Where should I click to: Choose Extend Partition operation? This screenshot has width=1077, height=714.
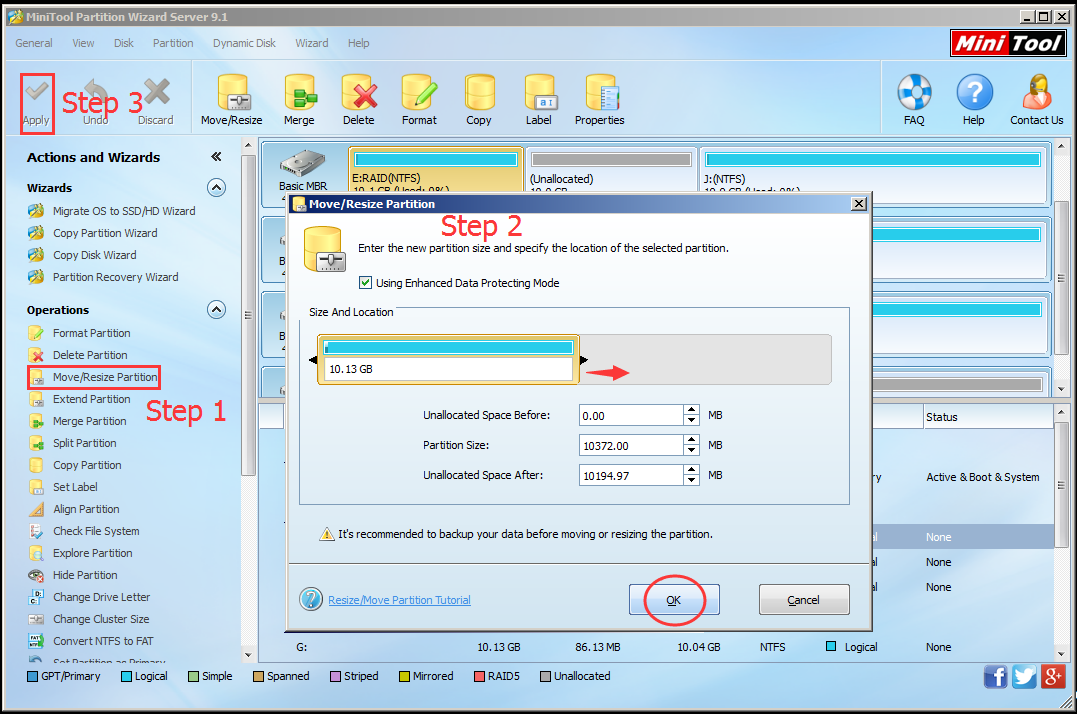click(91, 399)
